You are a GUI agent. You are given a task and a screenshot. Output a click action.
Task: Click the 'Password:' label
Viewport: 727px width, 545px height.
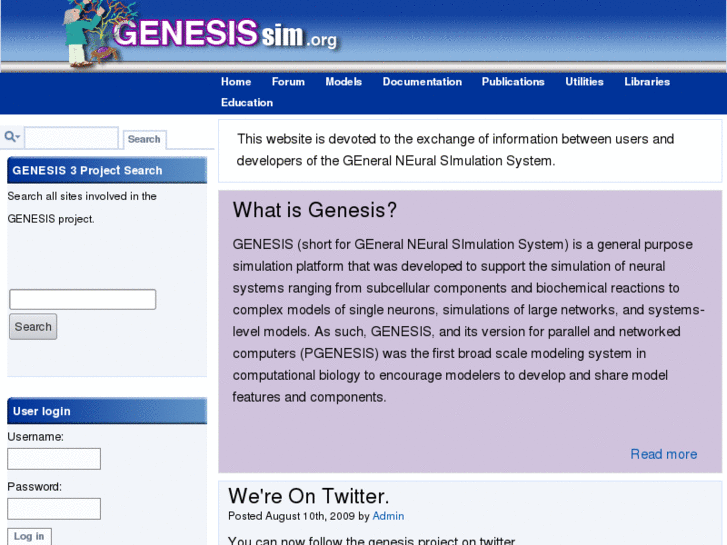(x=35, y=487)
